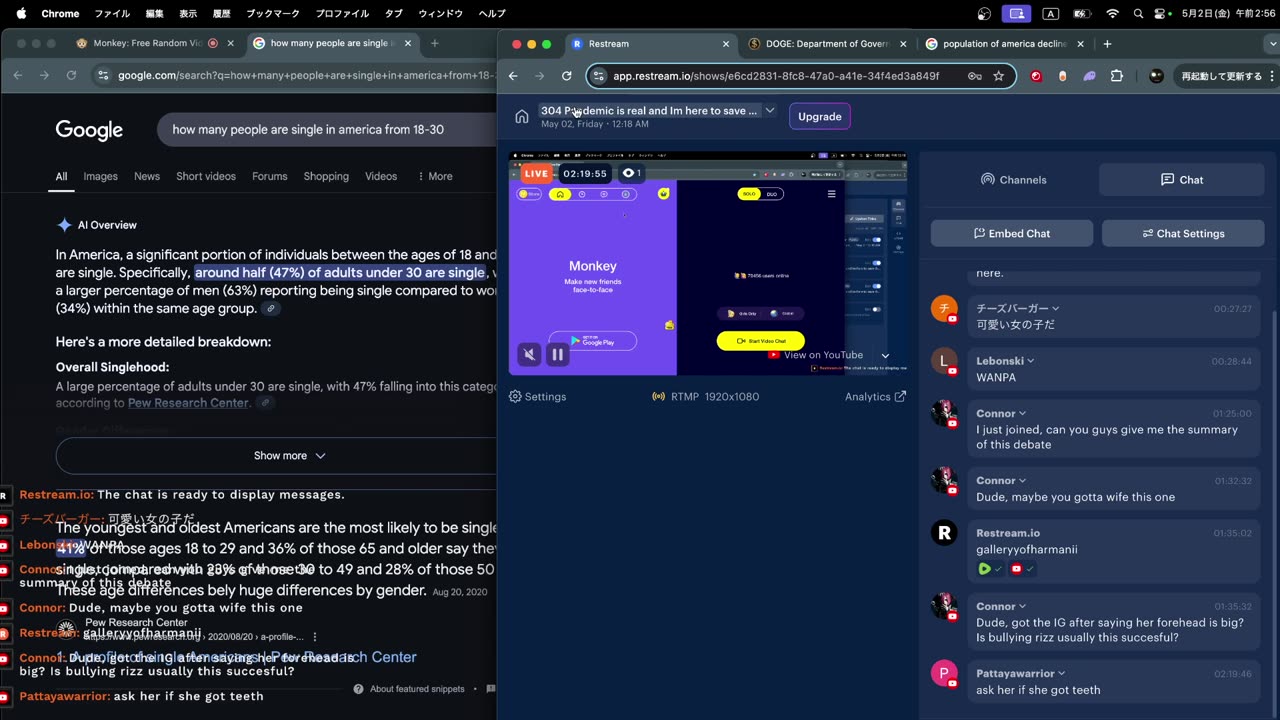1280x720 pixels.
Task: Close the DOGE tab
Action: 904,44
